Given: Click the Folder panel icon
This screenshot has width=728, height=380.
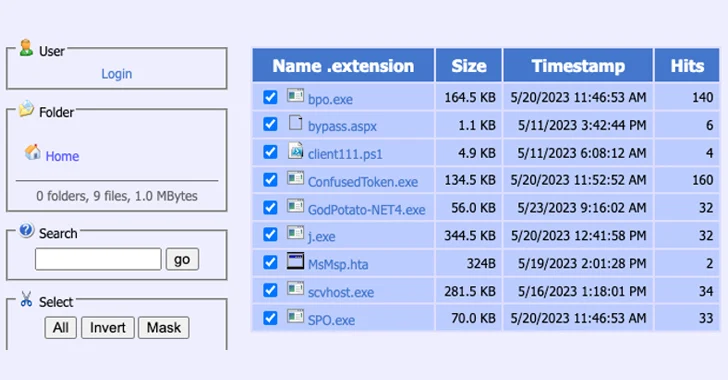Looking at the screenshot, I should pyautogui.click(x=26, y=109).
